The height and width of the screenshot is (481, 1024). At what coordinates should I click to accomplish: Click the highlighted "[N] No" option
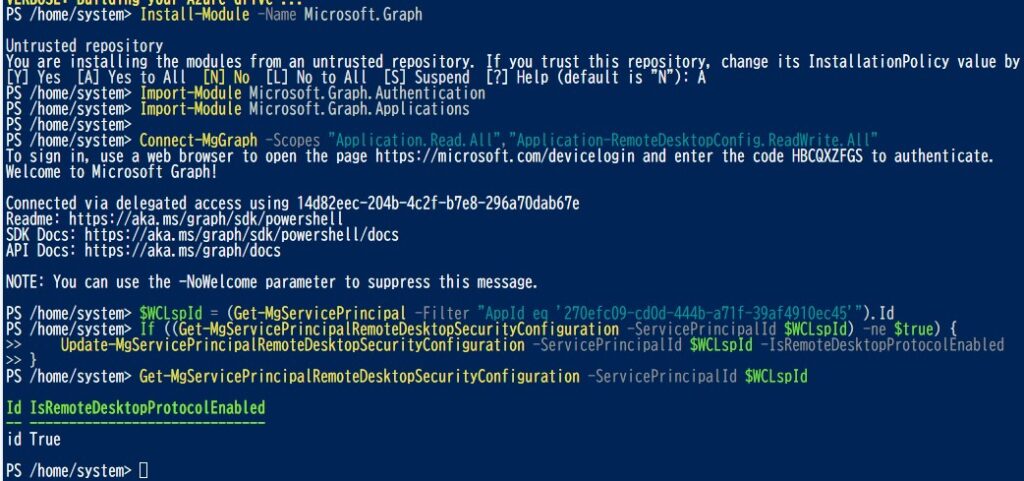(x=225, y=78)
